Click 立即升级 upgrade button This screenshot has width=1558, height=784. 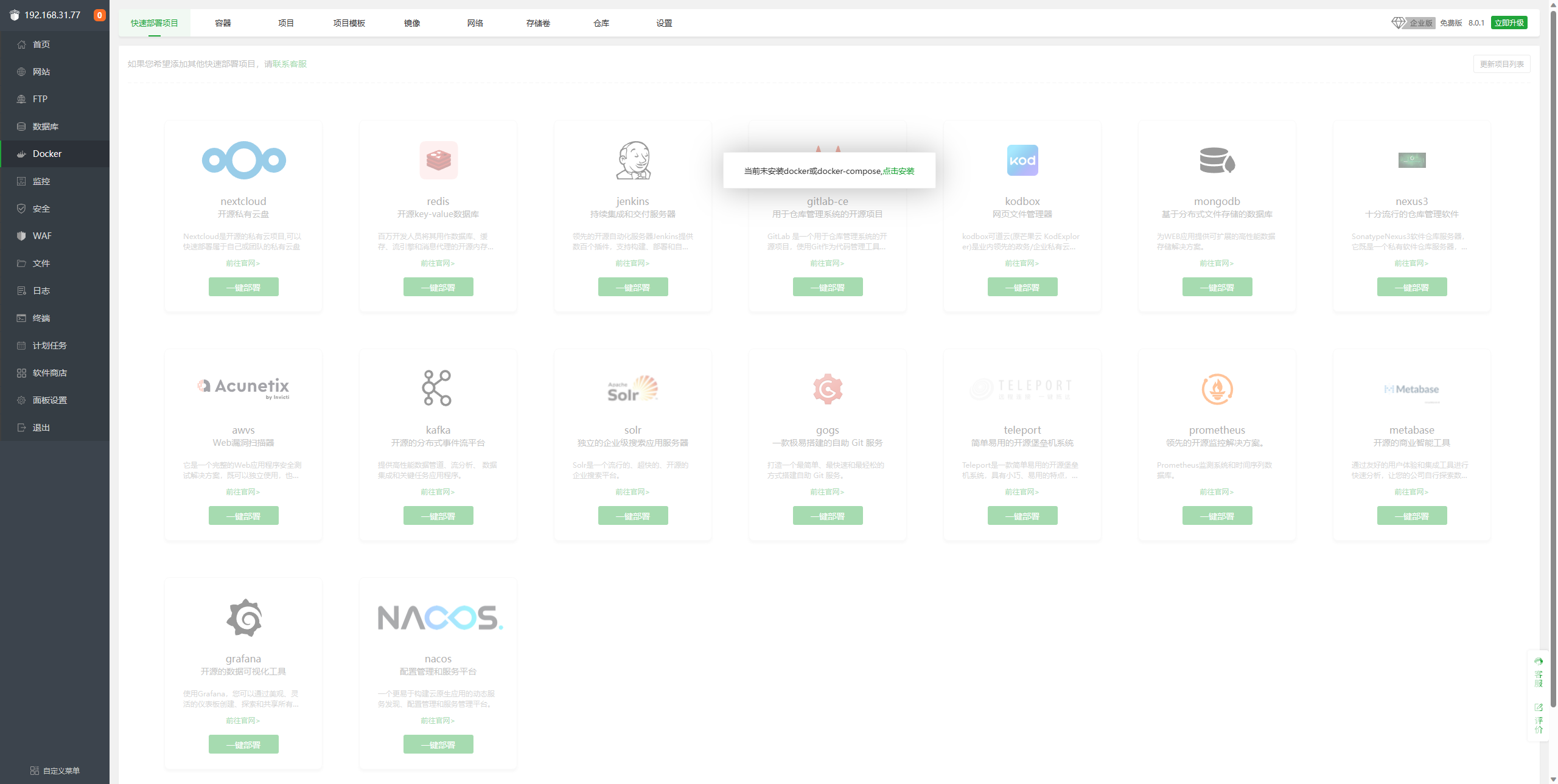pyautogui.click(x=1509, y=23)
